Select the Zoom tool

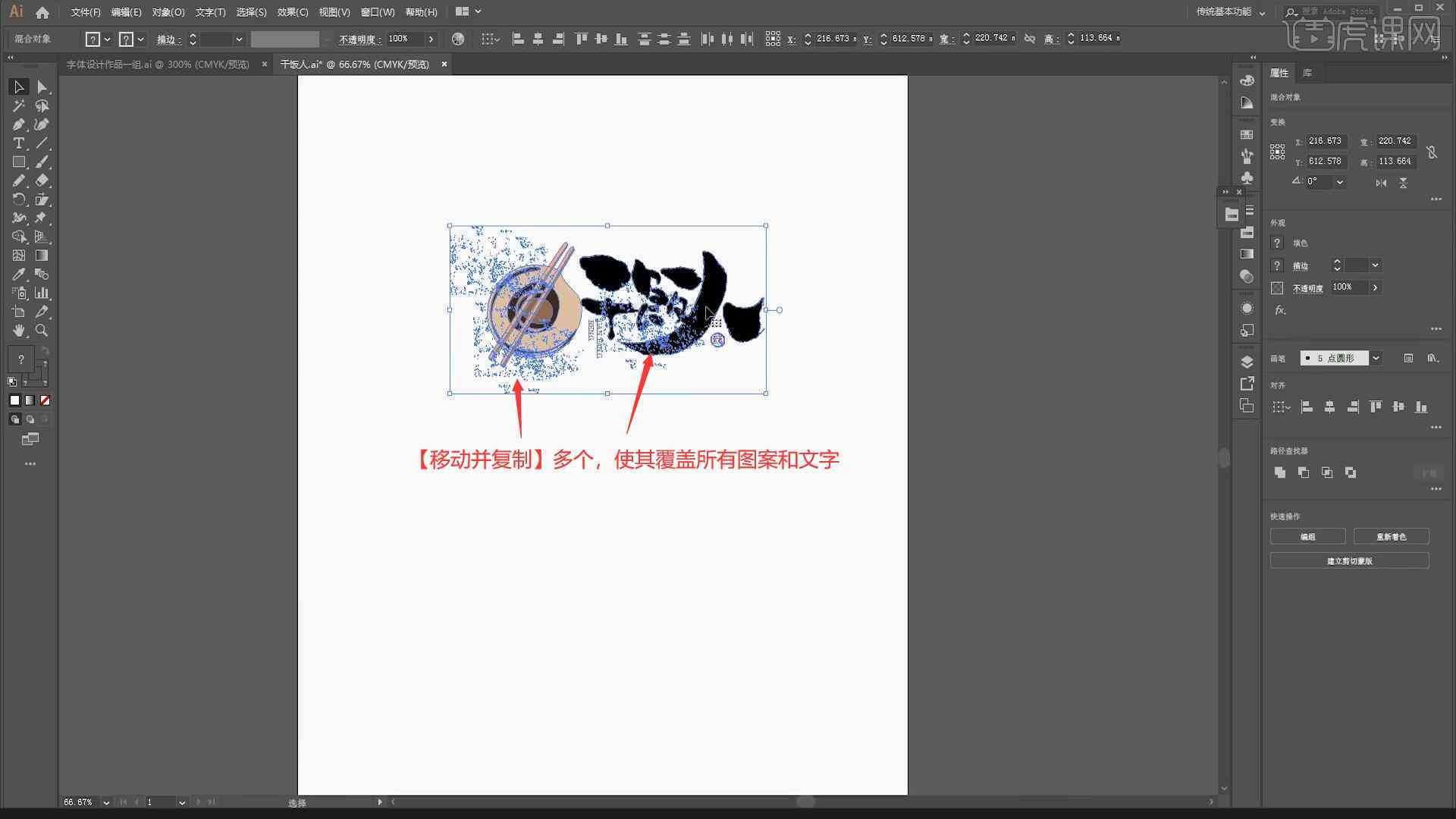pyautogui.click(x=41, y=330)
